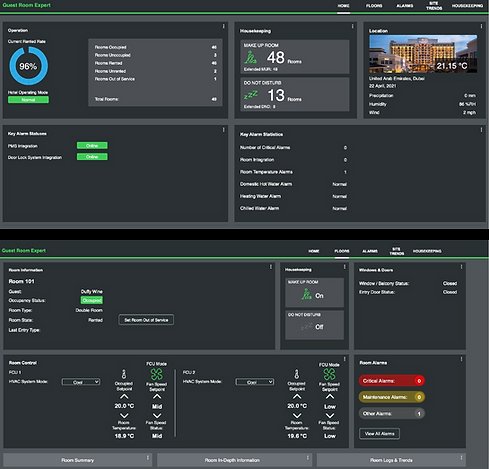489x469 pixels.
Task: Click the View All Alarms button
Action: tap(379, 434)
